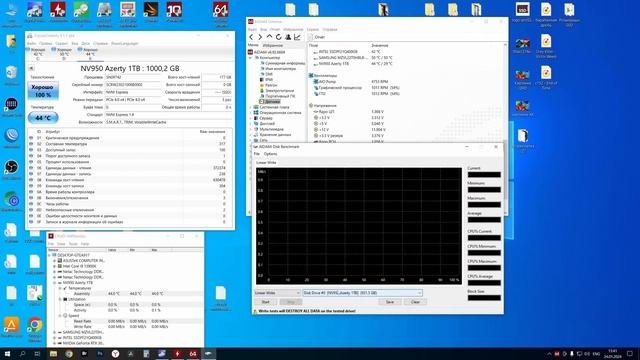Click the Хорошо 100 % health status button
This screenshot has width=640, height=360.
[x=43, y=91]
